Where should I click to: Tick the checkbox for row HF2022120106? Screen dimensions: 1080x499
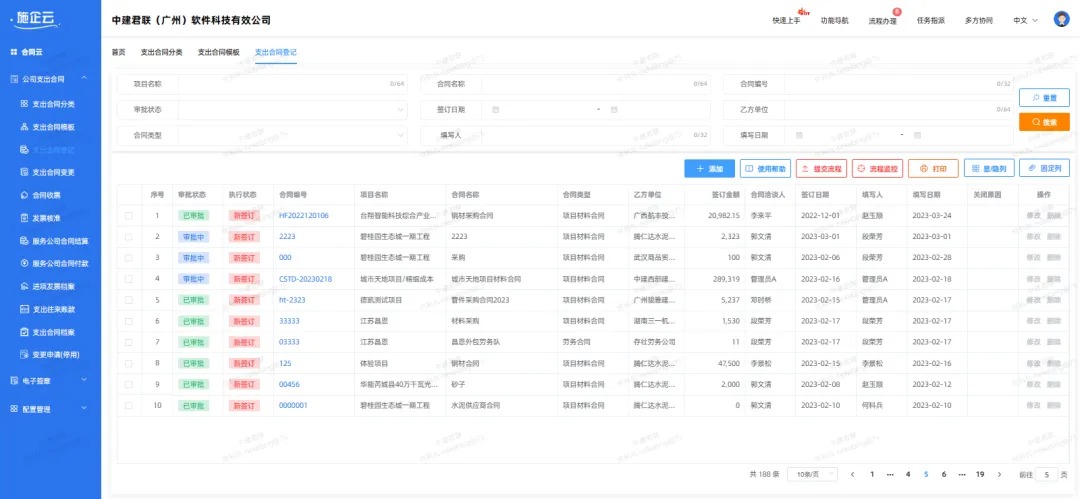tap(129, 216)
